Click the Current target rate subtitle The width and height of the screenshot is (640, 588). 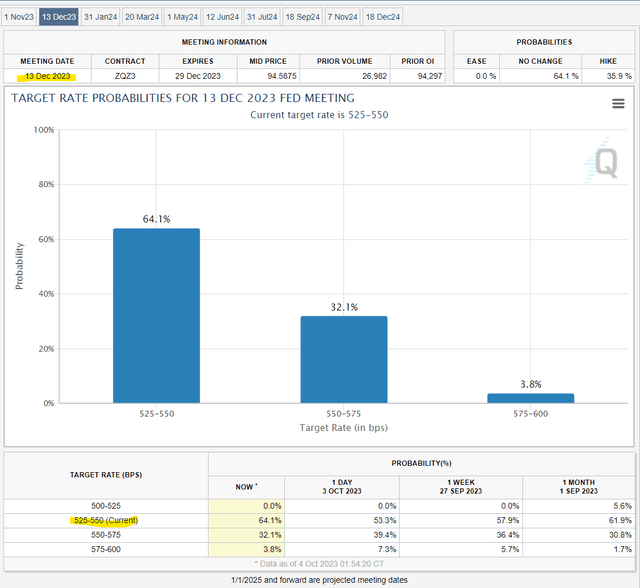(319, 115)
